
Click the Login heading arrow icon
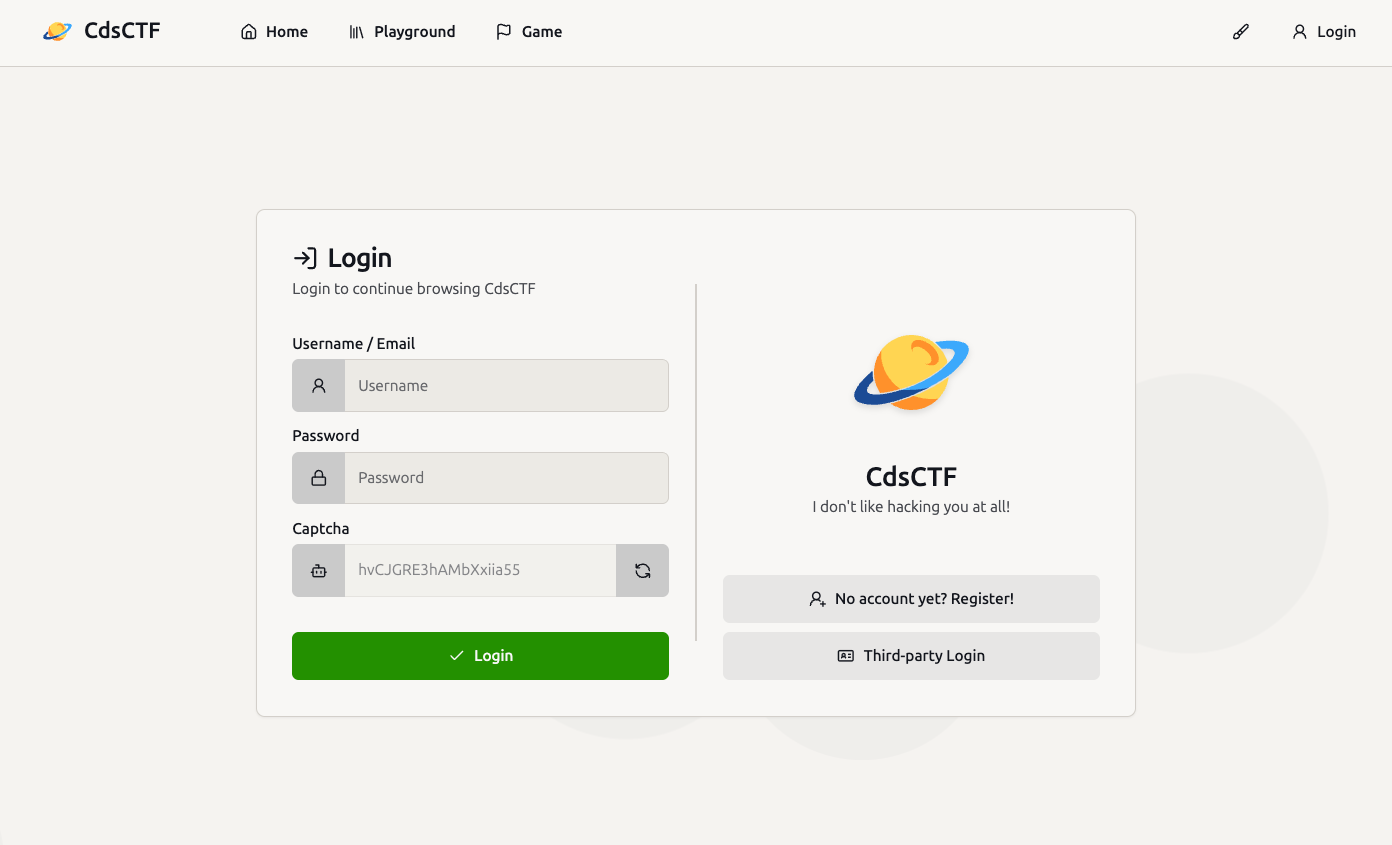coord(305,258)
